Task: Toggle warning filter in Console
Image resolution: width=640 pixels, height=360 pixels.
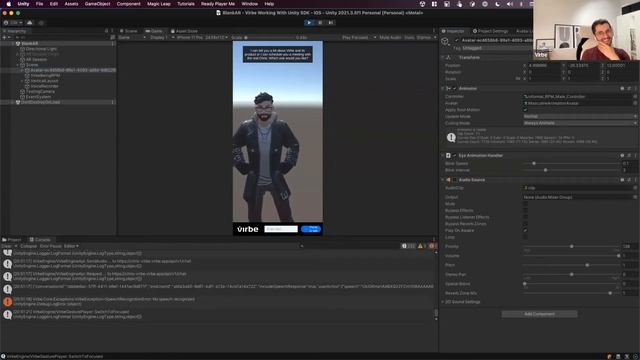Action: tap(422, 246)
